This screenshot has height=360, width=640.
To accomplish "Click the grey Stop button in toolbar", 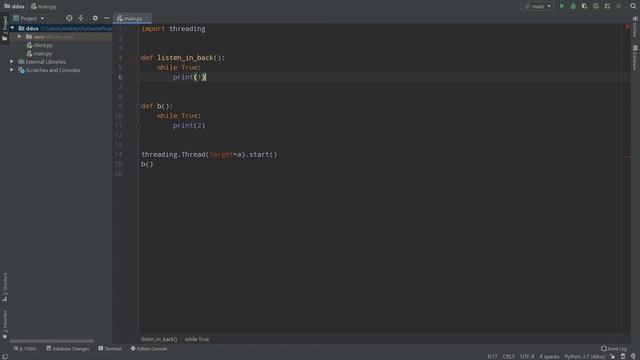I will (x=619, y=6).
